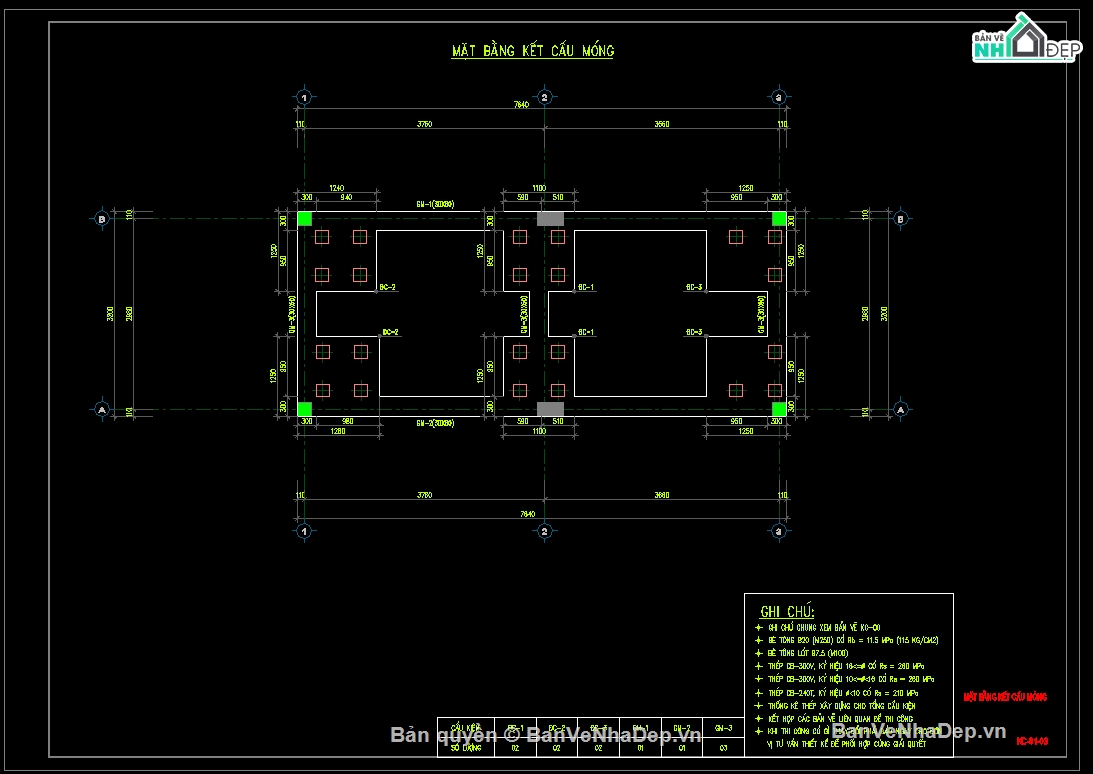Switch to the BC-2 schedule cell
The image size is (1093, 774).
[x=557, y=727]
